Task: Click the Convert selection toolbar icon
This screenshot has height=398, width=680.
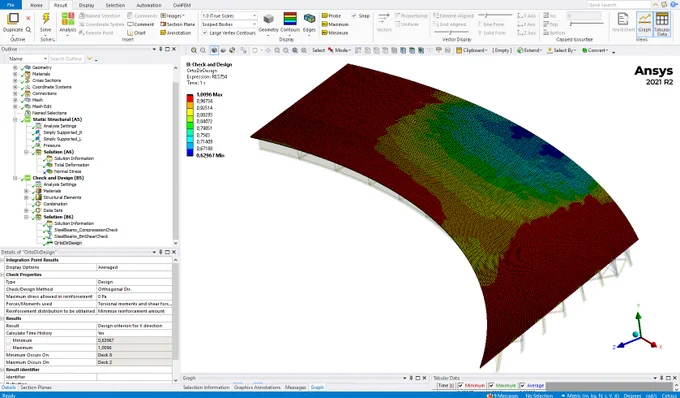Action: point(595,50)
